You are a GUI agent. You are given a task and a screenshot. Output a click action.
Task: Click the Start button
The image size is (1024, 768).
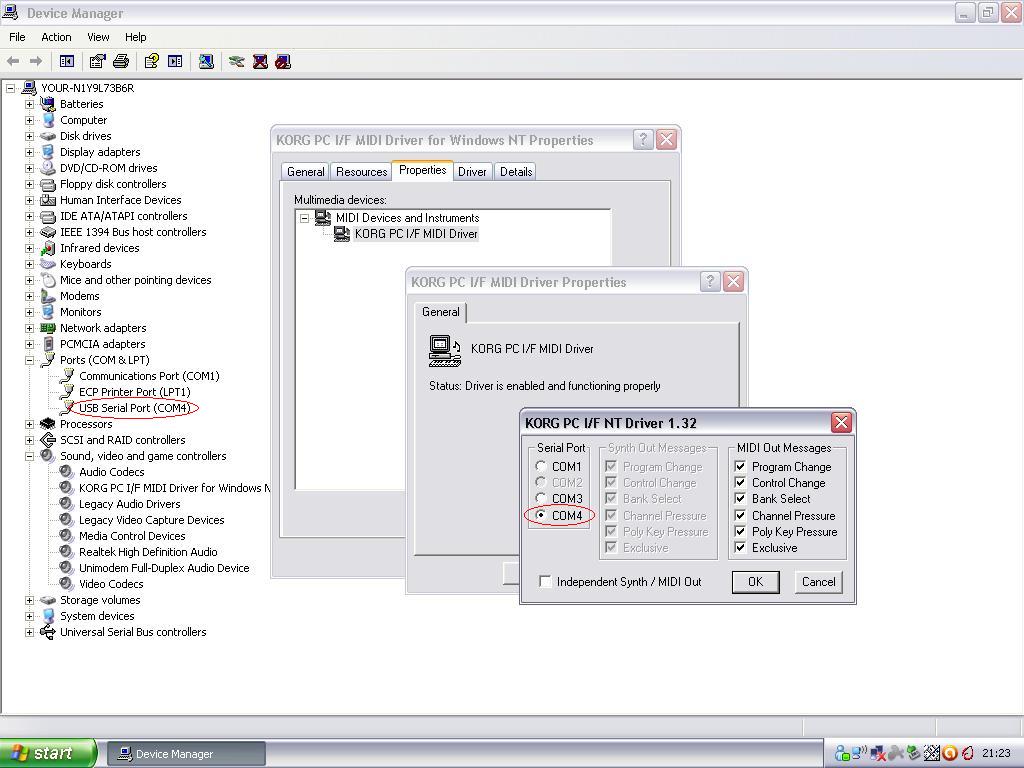48,753
